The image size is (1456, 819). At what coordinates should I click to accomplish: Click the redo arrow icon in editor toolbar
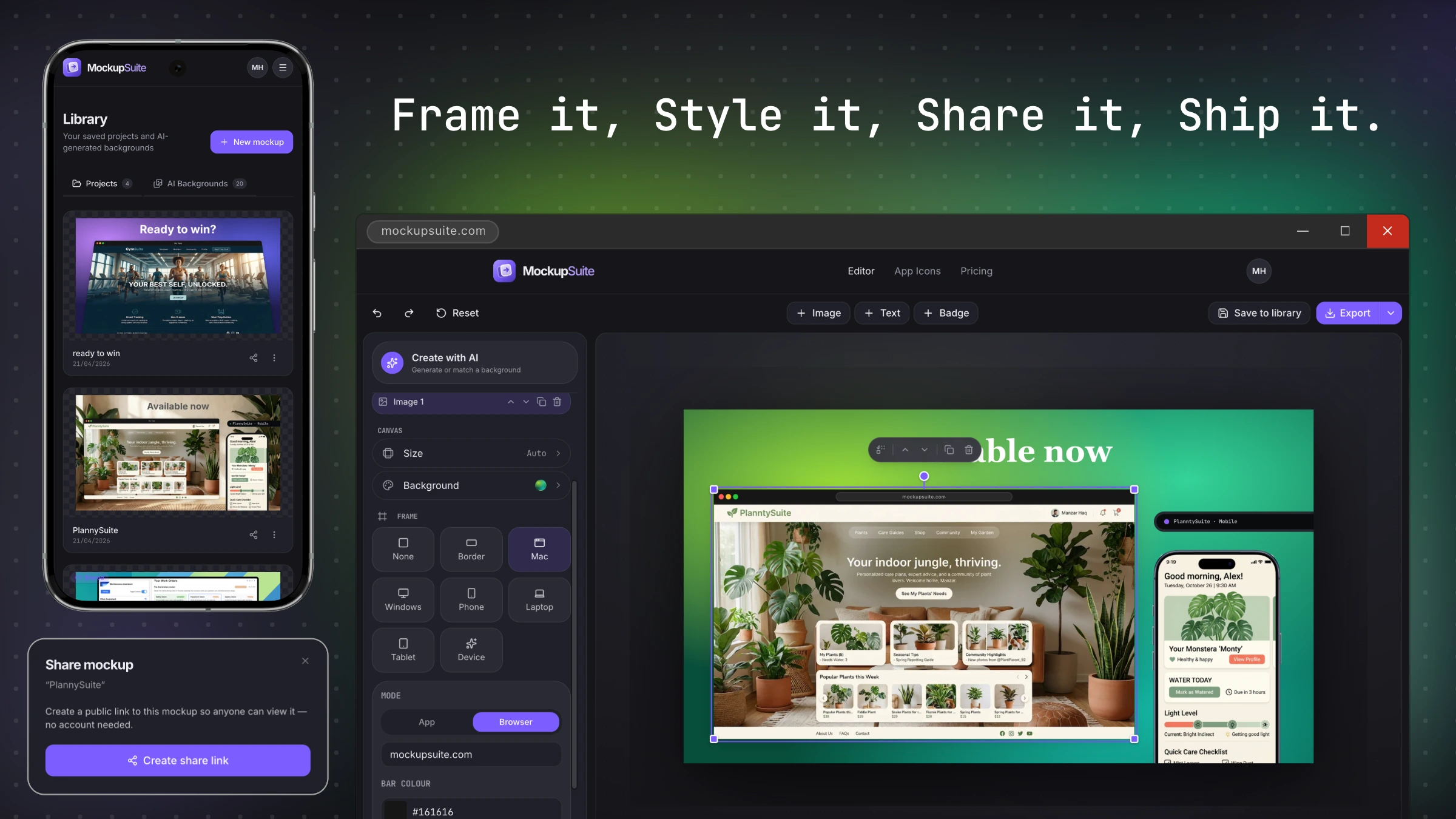(409, 313)
